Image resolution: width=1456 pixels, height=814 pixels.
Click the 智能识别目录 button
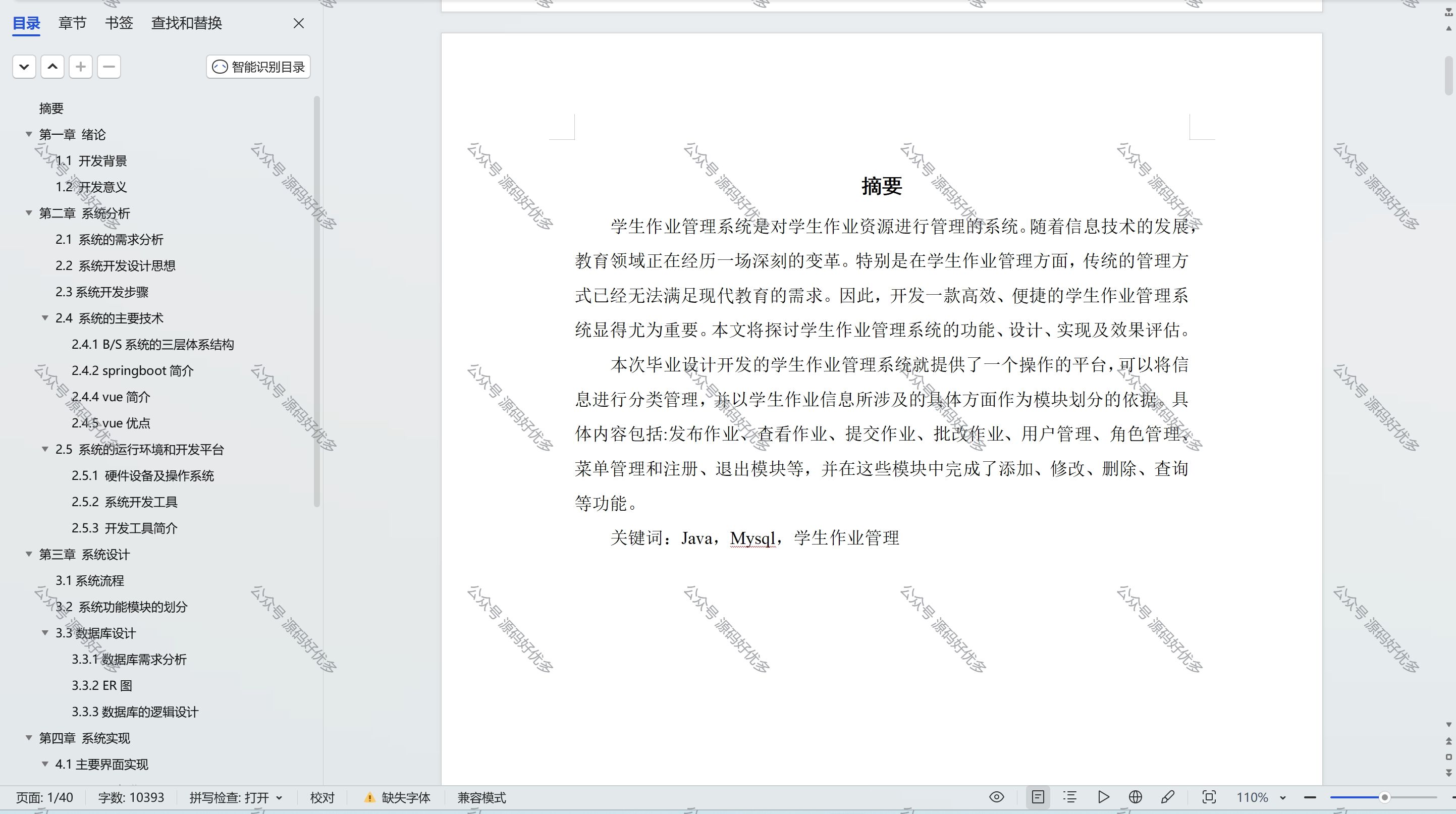[258, 67]
